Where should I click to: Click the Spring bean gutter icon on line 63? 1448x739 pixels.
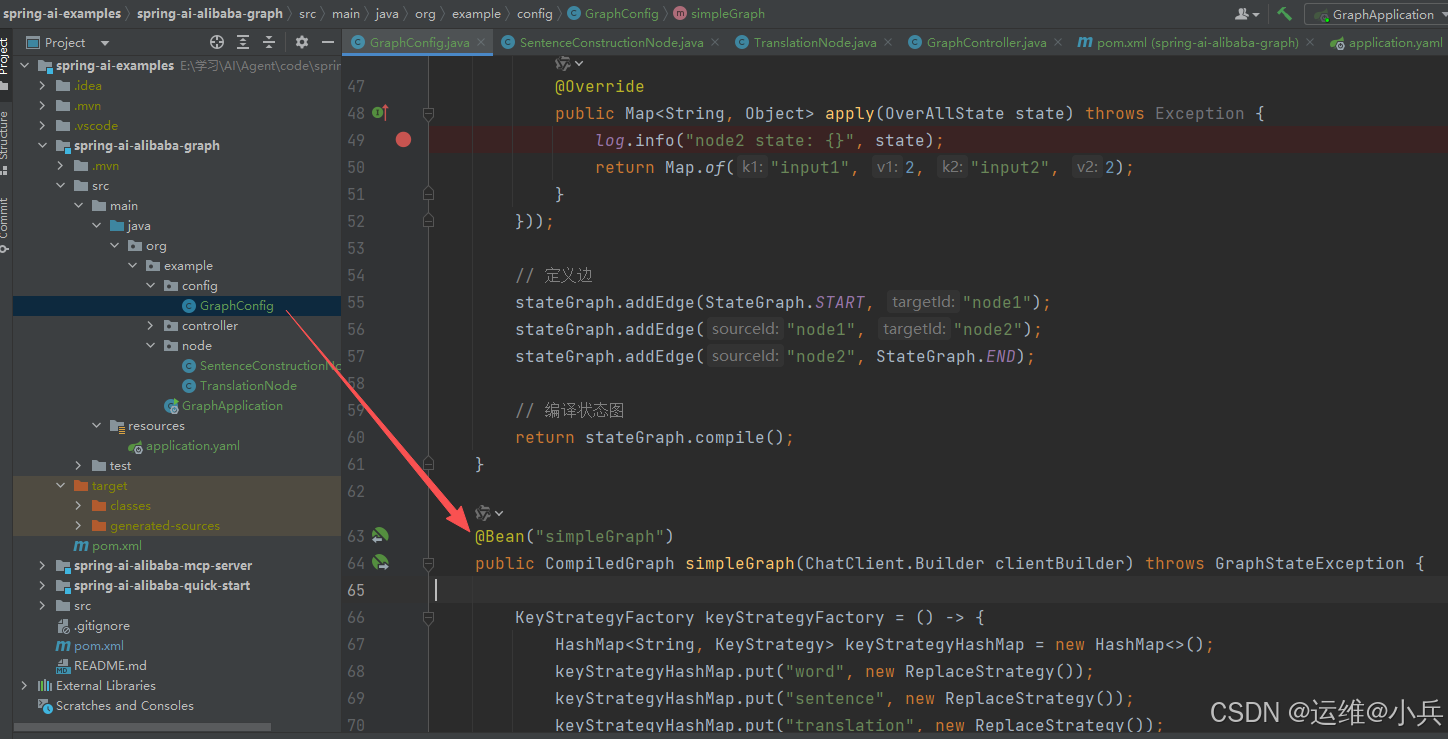pos(380,536)
